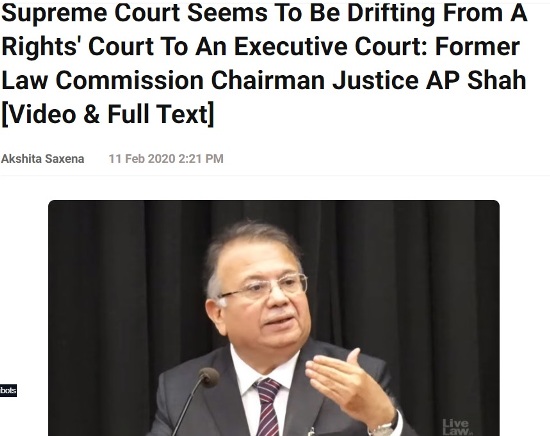The width and height of the screenshot is (550, 436).
Task: Click the 2:21 PM timestamp
Action: (201, 159)
